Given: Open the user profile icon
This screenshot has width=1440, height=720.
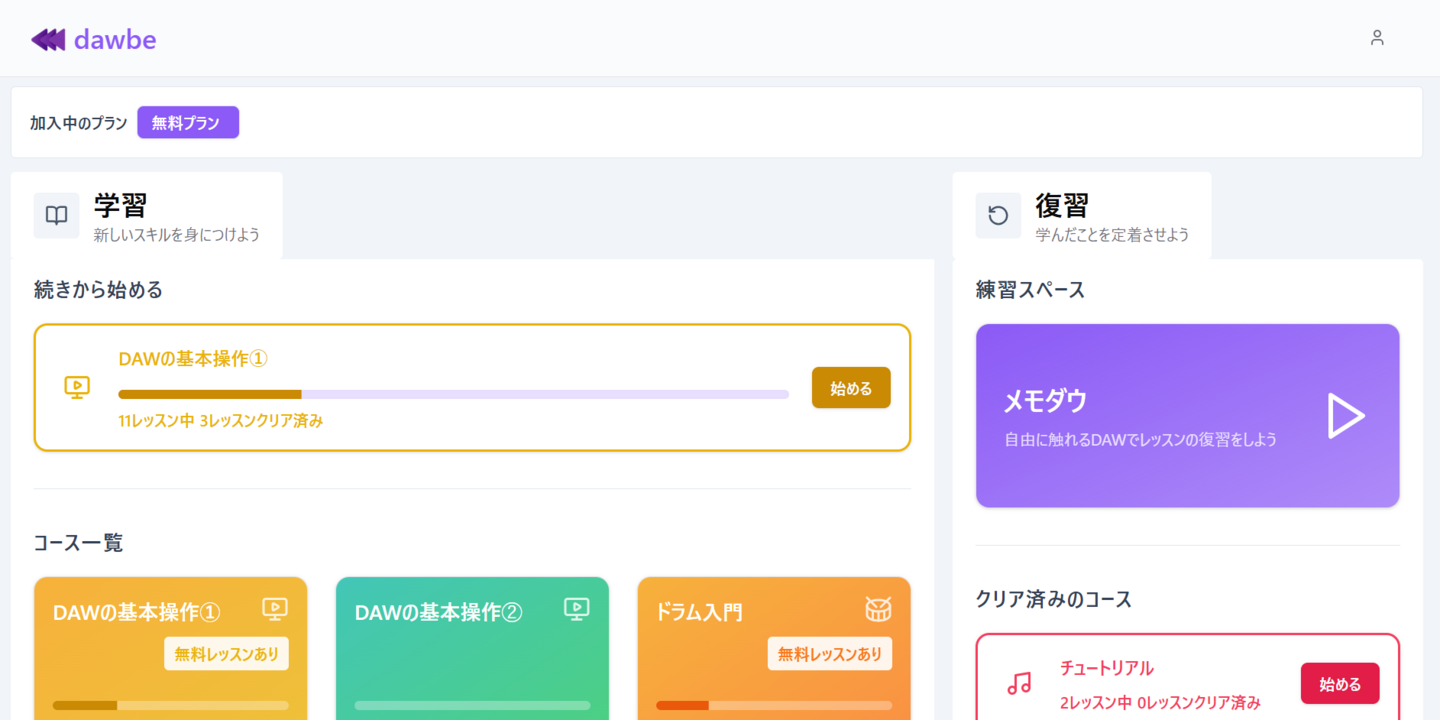Looking at the screenshot, I should tap(1377, 38).
